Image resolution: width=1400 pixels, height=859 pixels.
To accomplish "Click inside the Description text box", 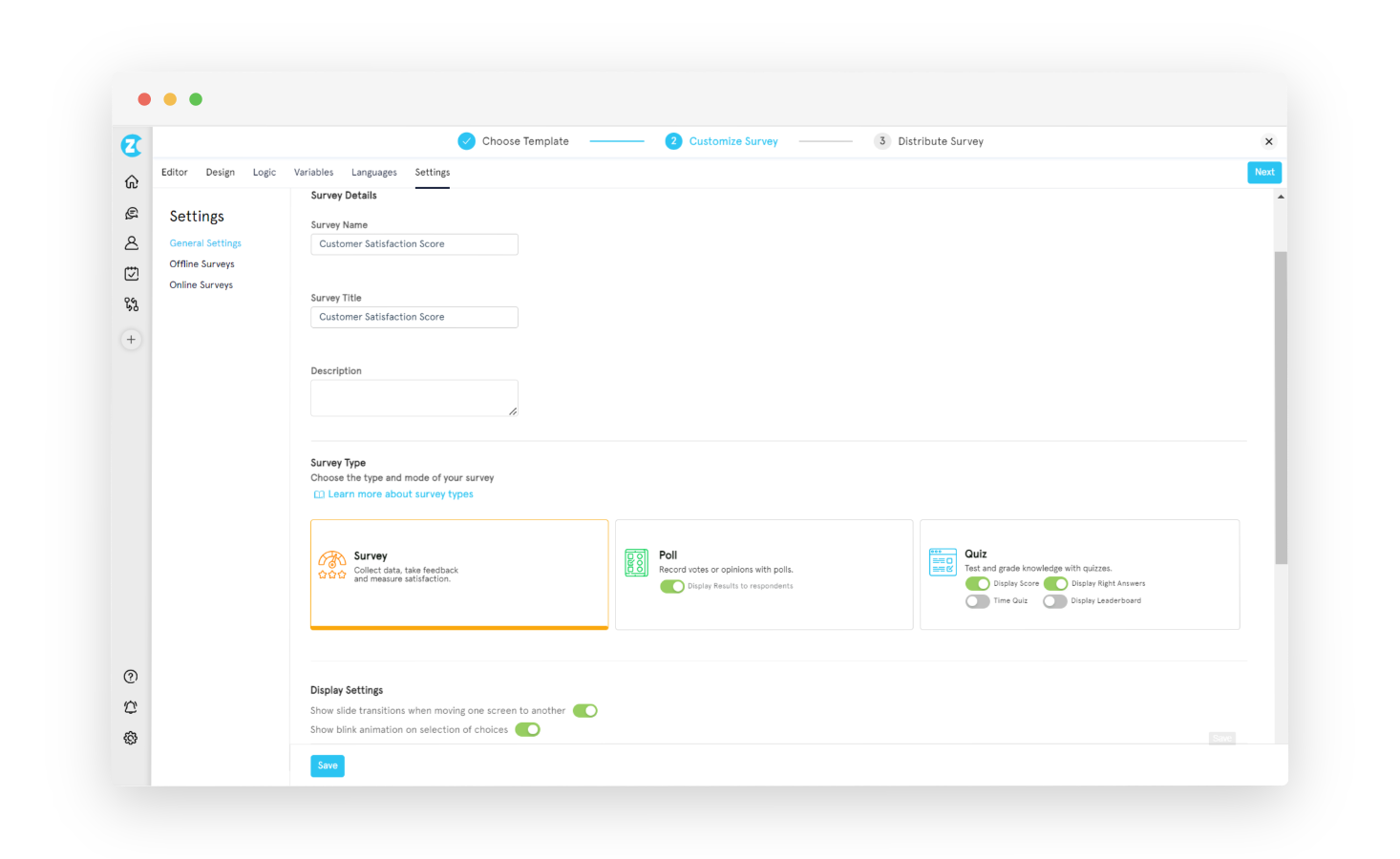I will (x=414, y=397).
